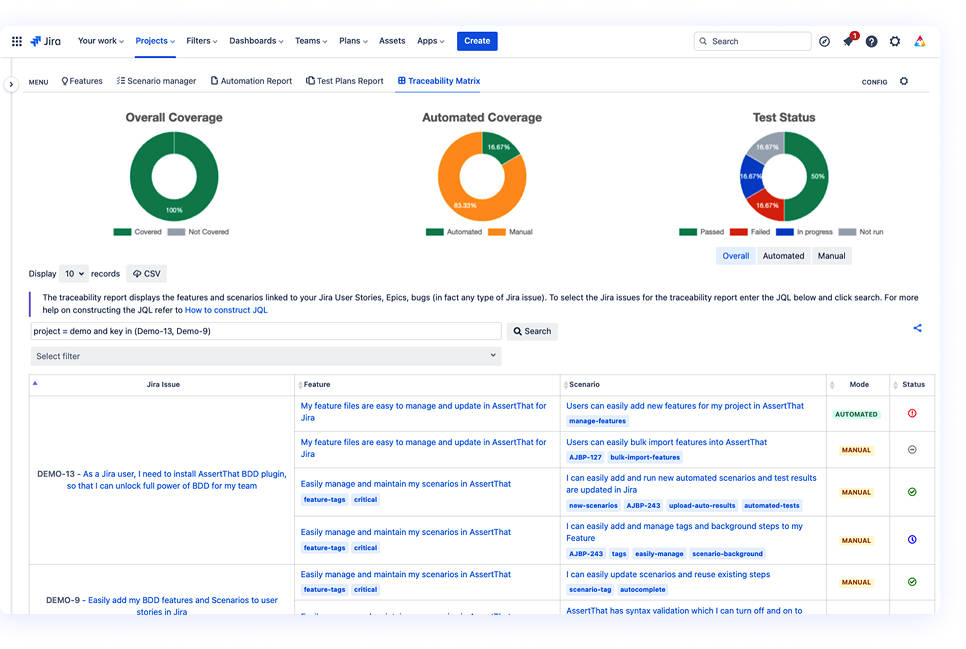The height and width of the screenshot is (649, 966).
Task: Open the Test Plans Report
Action: click(344, 81)
